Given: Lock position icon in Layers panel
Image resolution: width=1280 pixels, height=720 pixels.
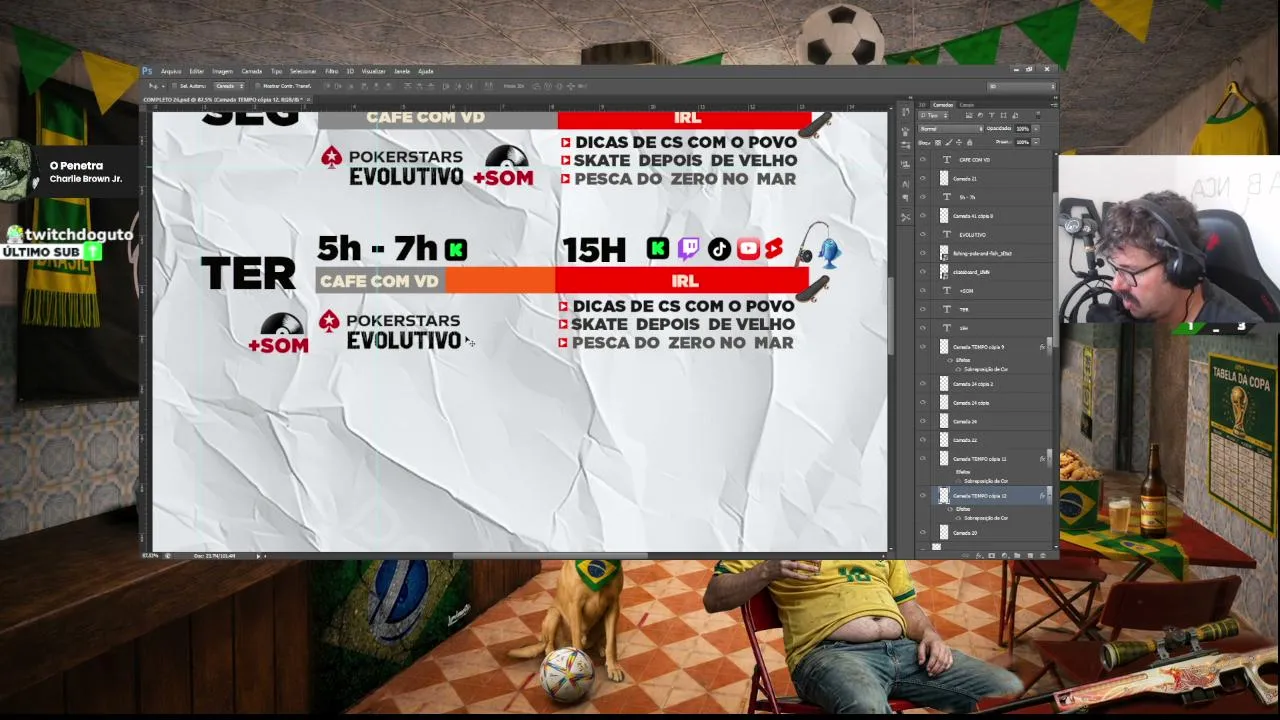Looking at the screenshot, I should pos(958,142).
